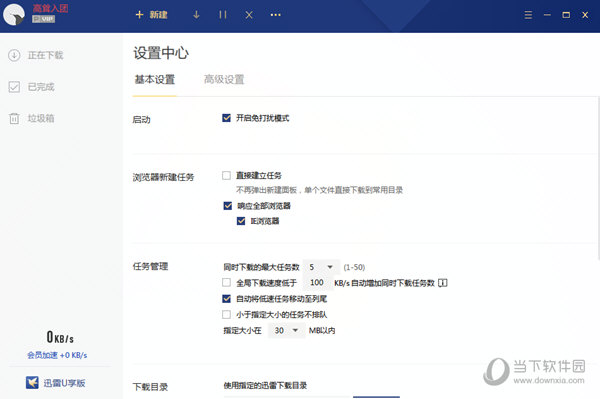
Task: Toggle IE浏览器 checkbox
Action: click(x=241, y=221)
